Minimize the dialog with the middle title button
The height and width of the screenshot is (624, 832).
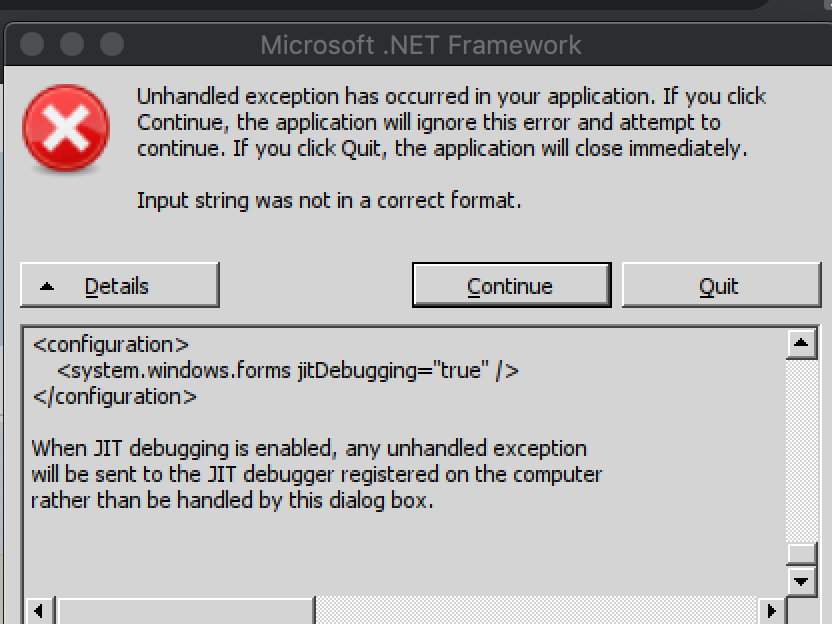72,45
